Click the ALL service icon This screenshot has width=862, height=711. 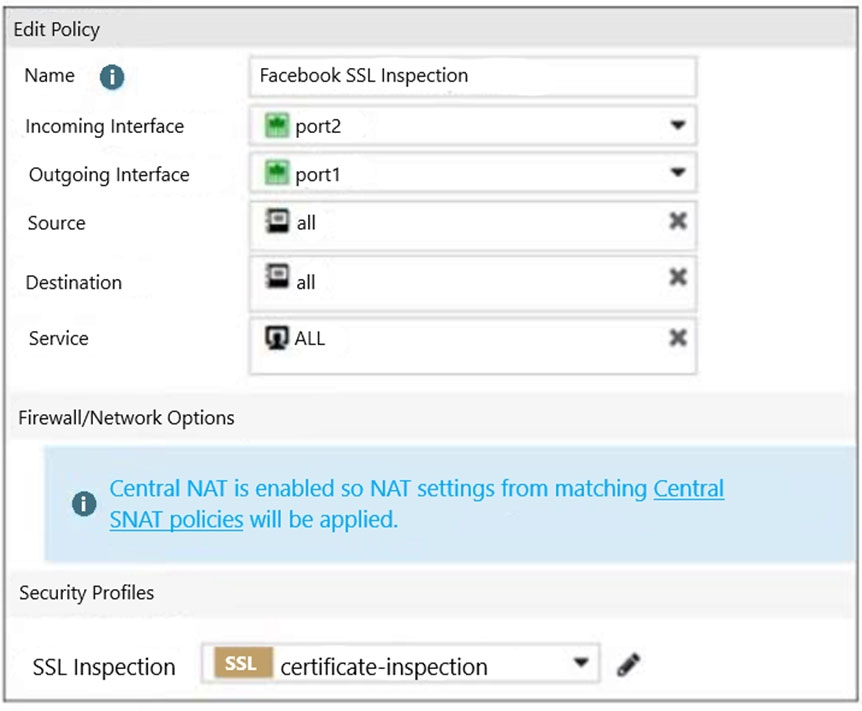click(277, 338)
